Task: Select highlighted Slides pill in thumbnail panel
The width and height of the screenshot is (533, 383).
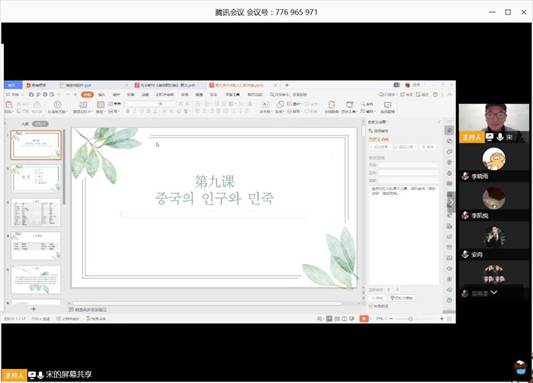Action: pyautogui.click(x=40, y=124)
